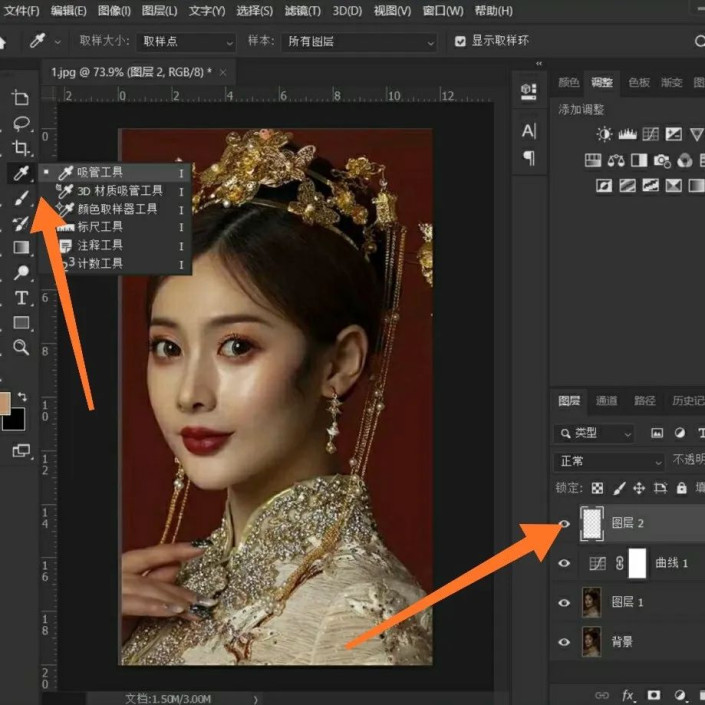705x705 pixels.
Task: Select the Lasso tool
Action: pyautogui.click(x=21, y=123)
